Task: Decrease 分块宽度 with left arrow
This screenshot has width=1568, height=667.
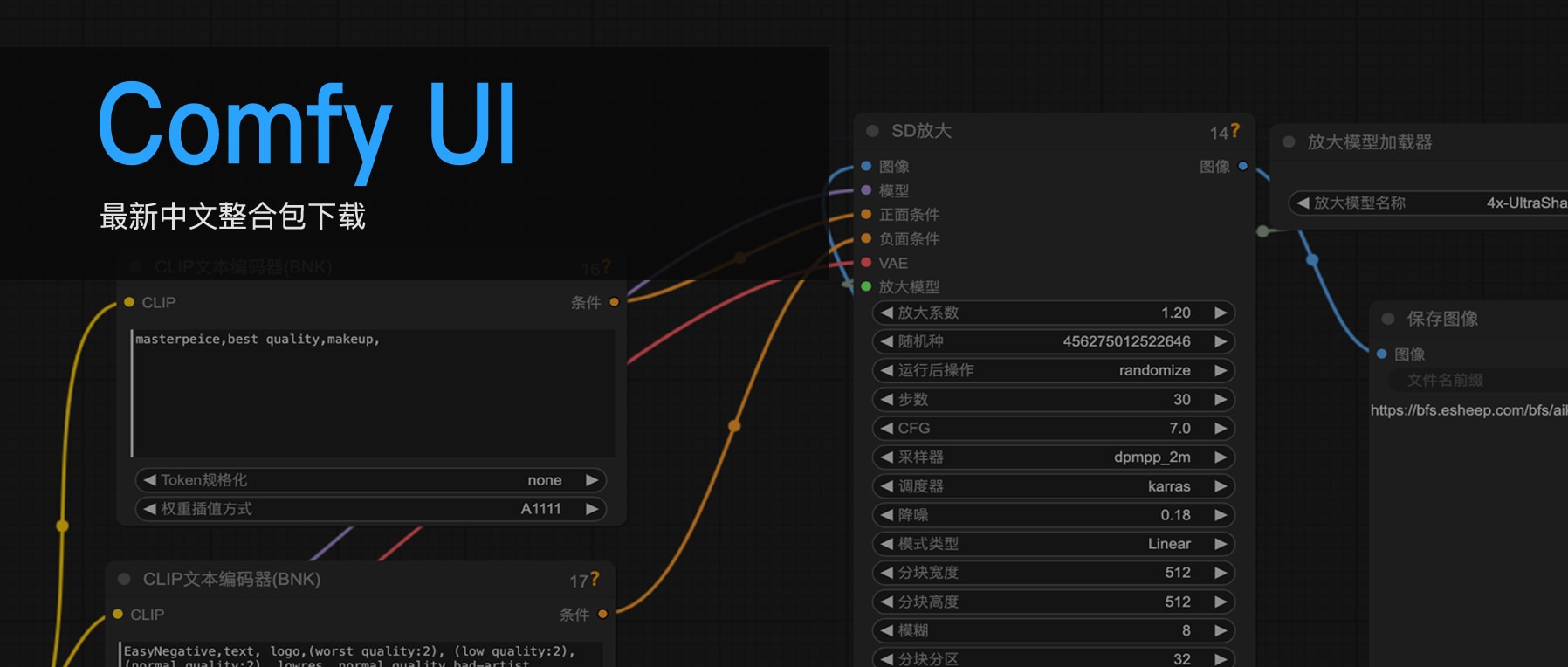Action: (x=887, y=573)
